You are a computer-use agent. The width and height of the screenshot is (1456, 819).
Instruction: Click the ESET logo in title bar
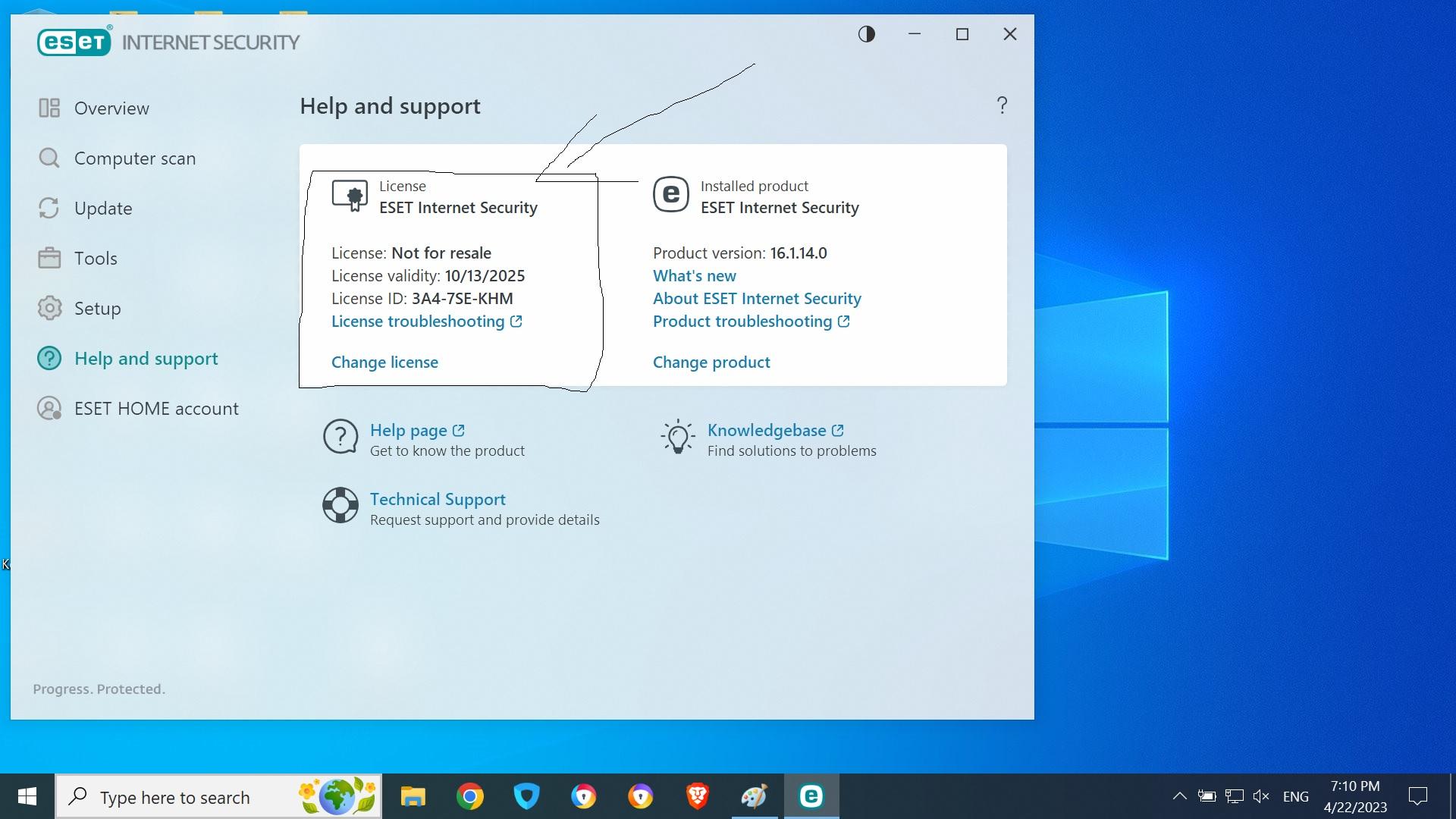(x=74, y=42)
